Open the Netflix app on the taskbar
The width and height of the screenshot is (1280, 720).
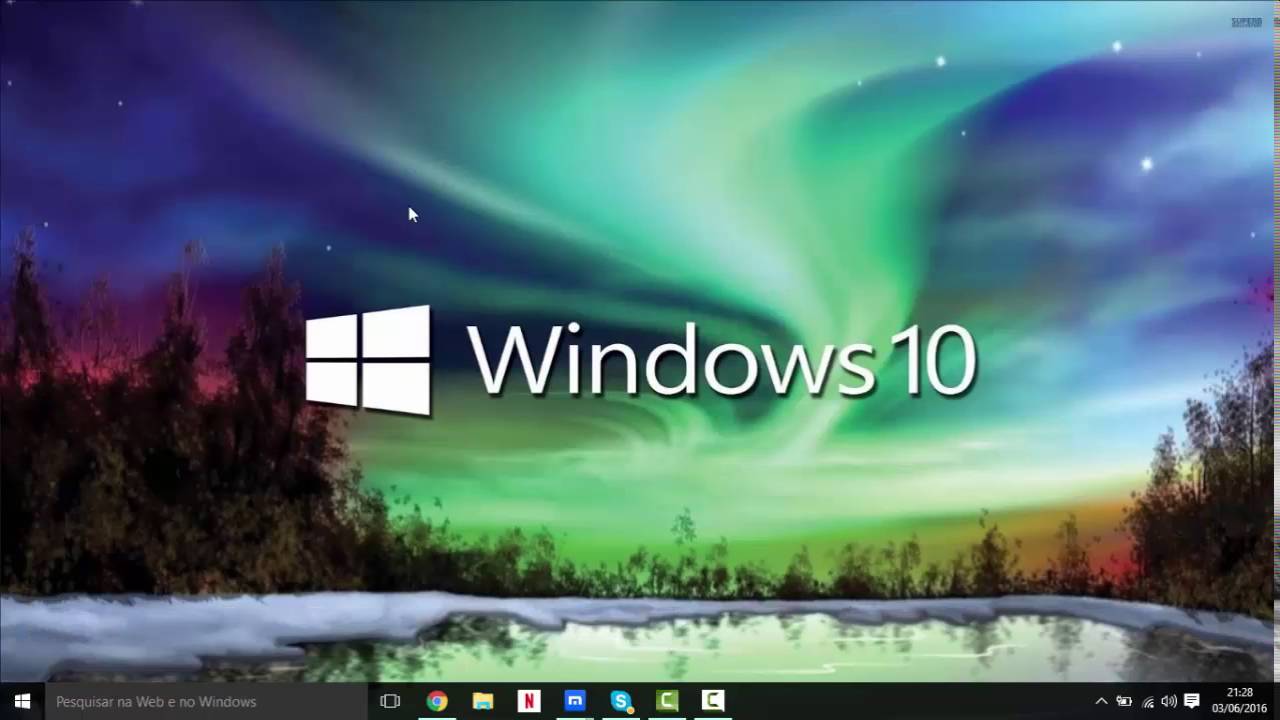[x=529, y=701]
